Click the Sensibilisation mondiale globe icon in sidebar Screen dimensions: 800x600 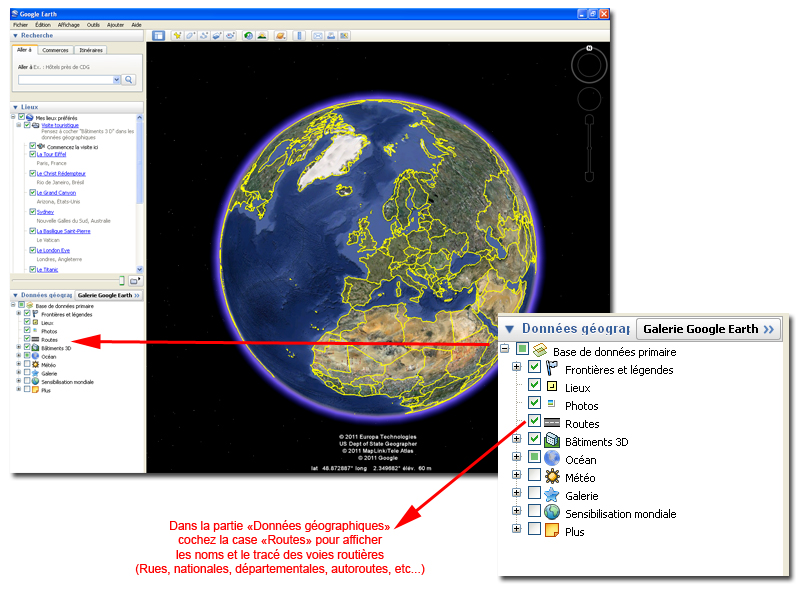point(35,382)
